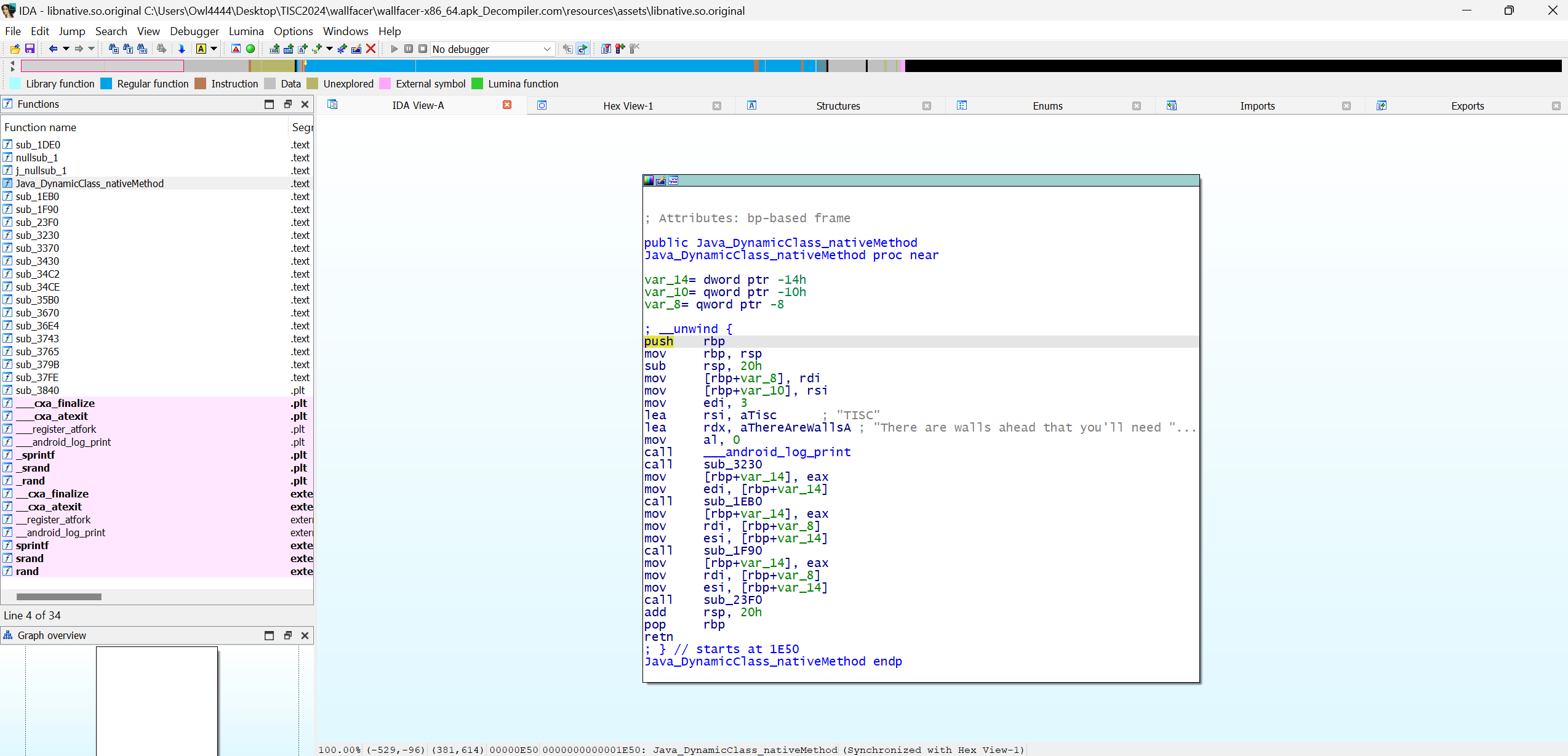Click the pause process button
Screen dimensions: 1568x756
(409, 49)
